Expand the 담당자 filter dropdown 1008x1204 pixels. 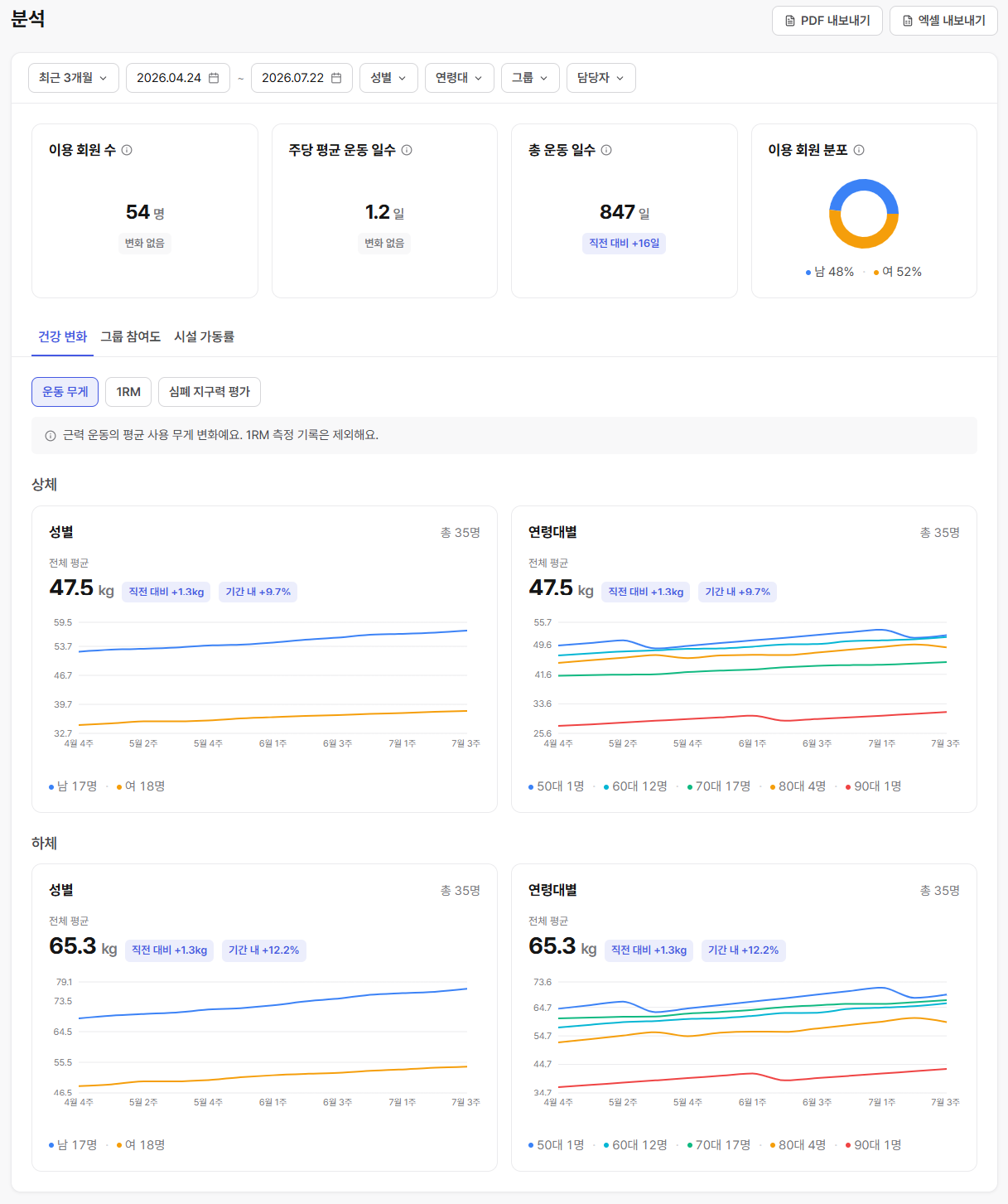coord(601,78)
